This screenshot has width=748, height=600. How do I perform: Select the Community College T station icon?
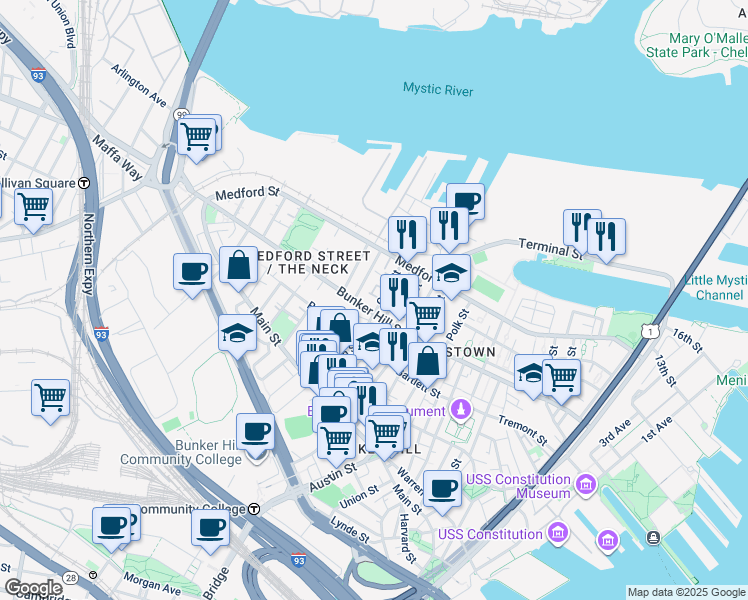click(x=254, y=509)
